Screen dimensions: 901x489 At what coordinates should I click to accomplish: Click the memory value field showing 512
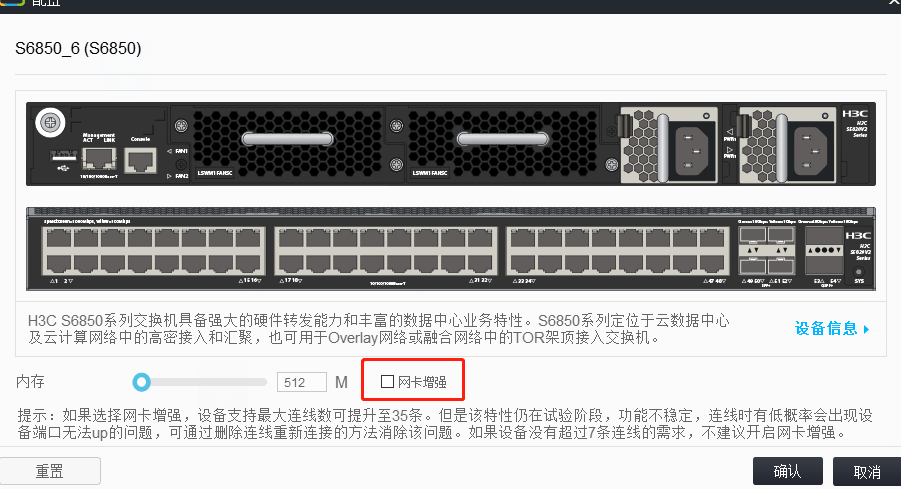(x=302, y=382)
